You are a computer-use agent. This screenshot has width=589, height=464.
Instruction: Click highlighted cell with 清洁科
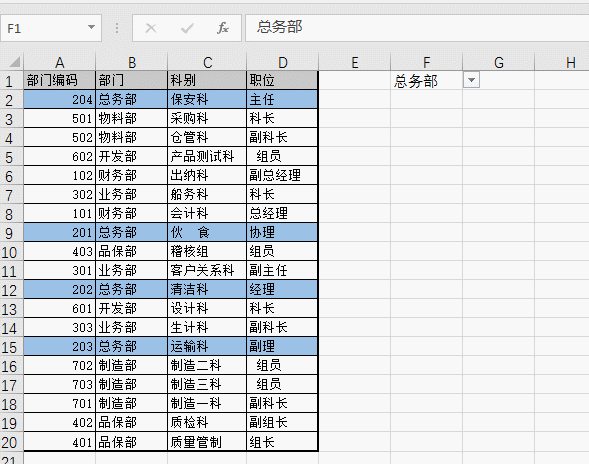pyautogui.click(x=207, y=289)
